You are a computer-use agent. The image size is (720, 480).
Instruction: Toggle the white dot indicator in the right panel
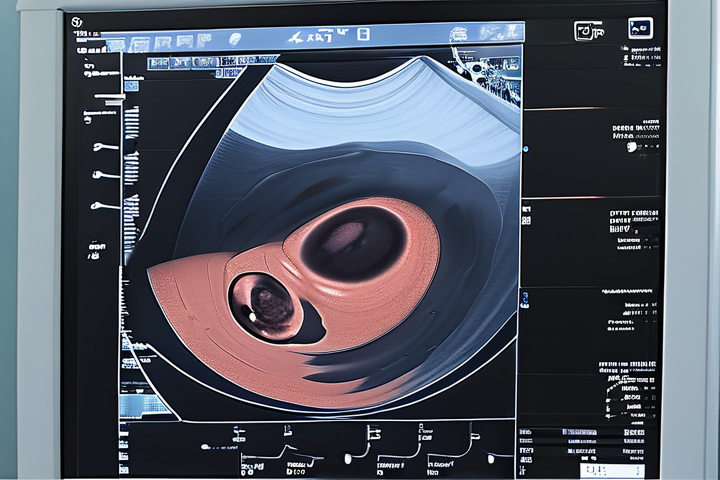pyautogui.click(x=632, y=147)
